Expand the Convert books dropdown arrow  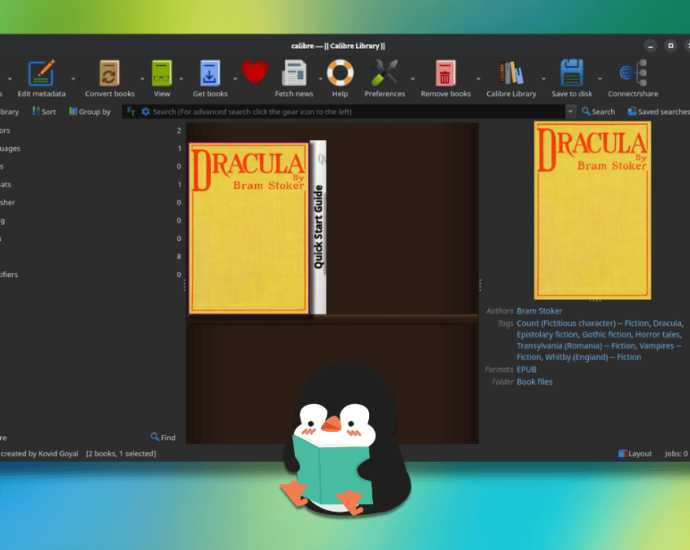[x=142, y=79]
